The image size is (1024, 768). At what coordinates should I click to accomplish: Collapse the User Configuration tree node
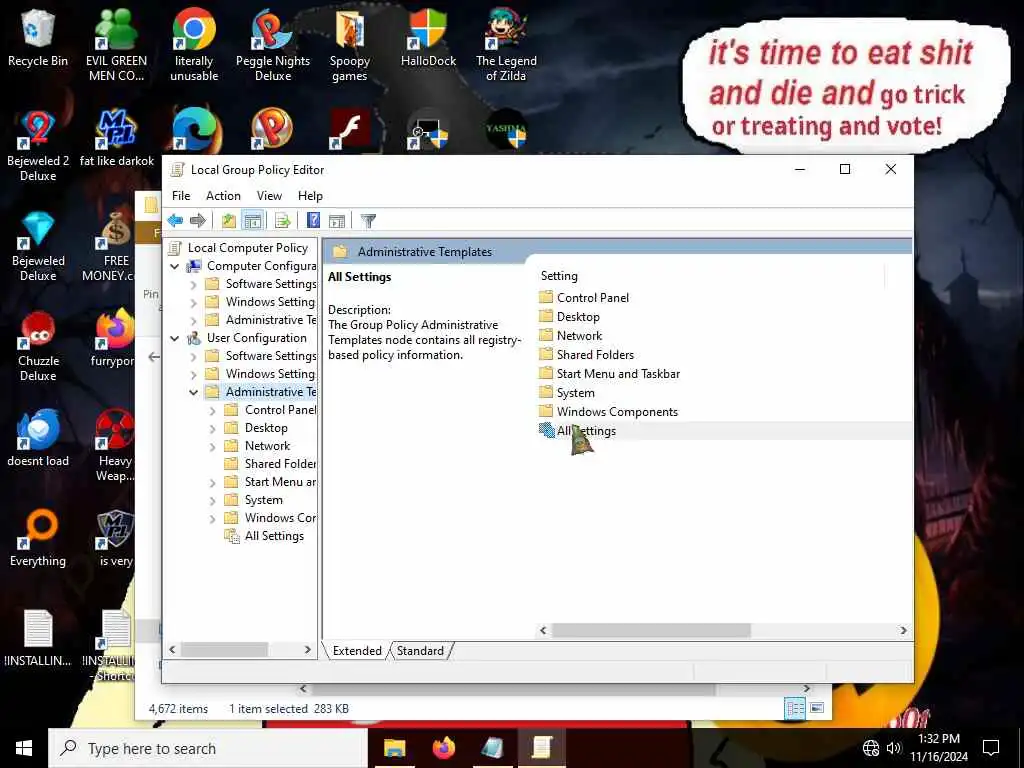(x=174, y=338)
